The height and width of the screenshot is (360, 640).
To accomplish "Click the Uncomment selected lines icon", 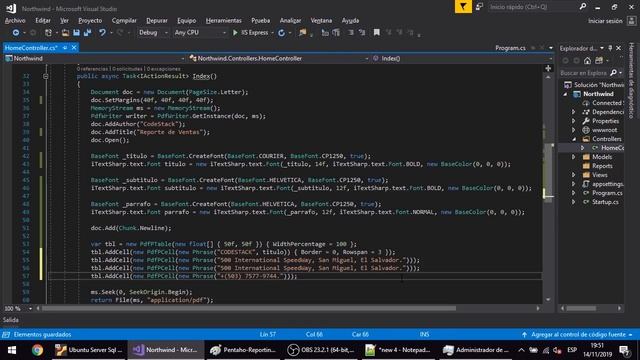I will point(336,33).
